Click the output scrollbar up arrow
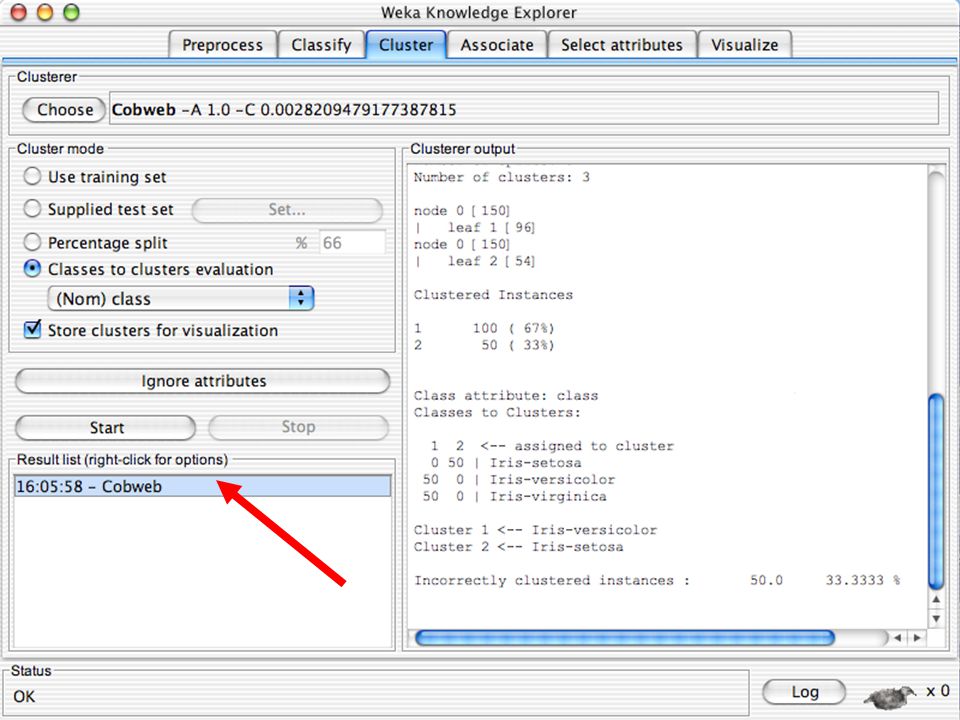This screenshot has width=960, height=720. [x=936, y=600]
